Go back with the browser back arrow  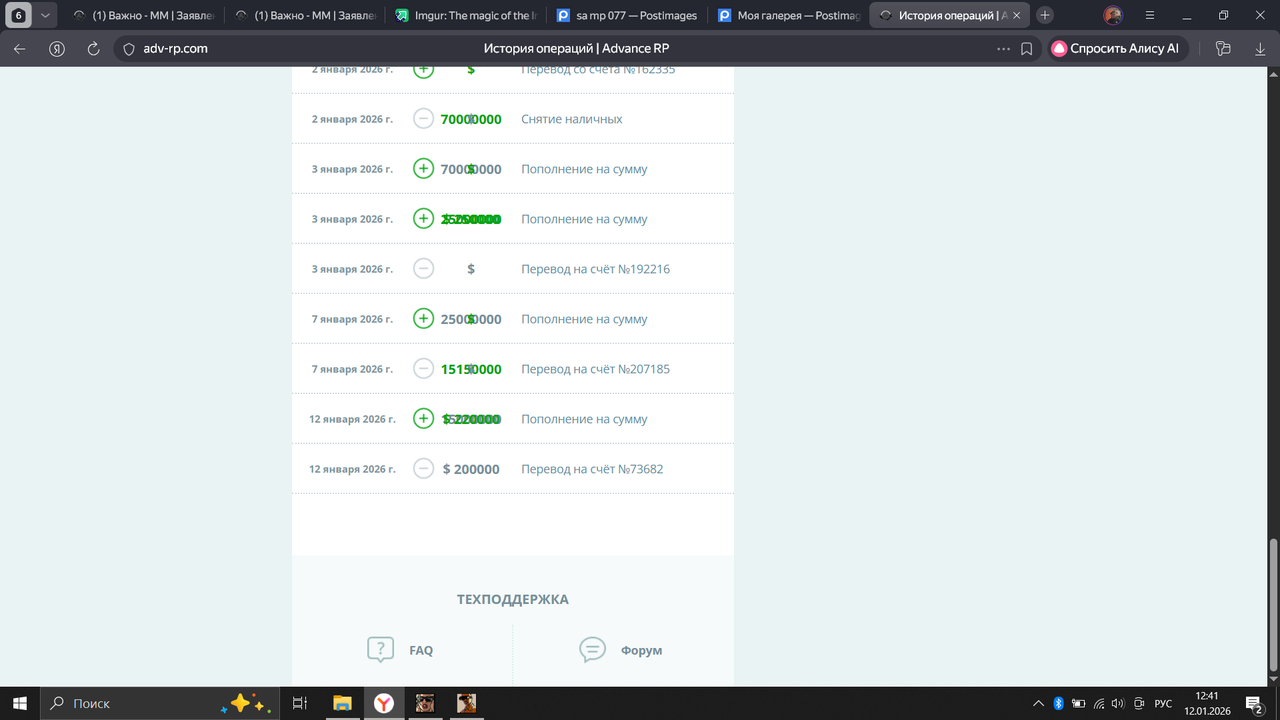tap(20, 48)
